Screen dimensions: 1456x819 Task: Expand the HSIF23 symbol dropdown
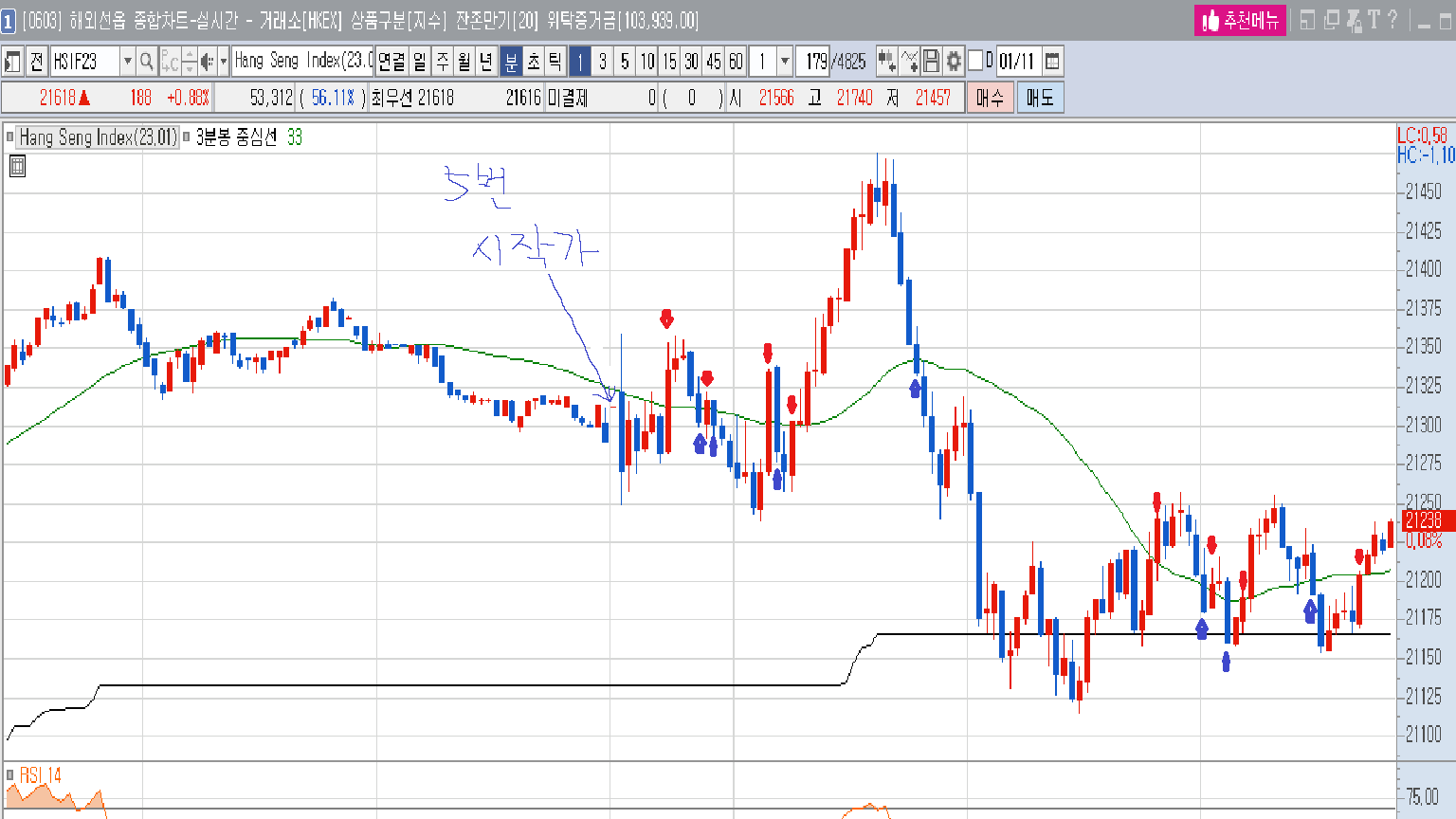click(x=127, y=62)
